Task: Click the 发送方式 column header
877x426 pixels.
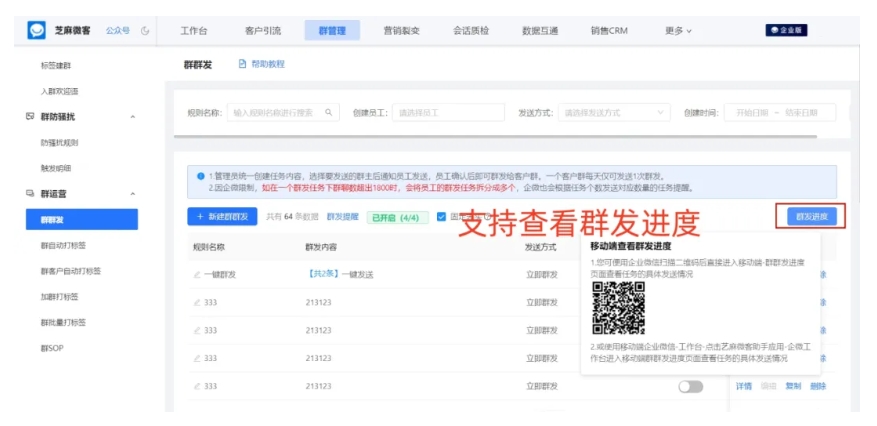Action: [x=541, y=247]
